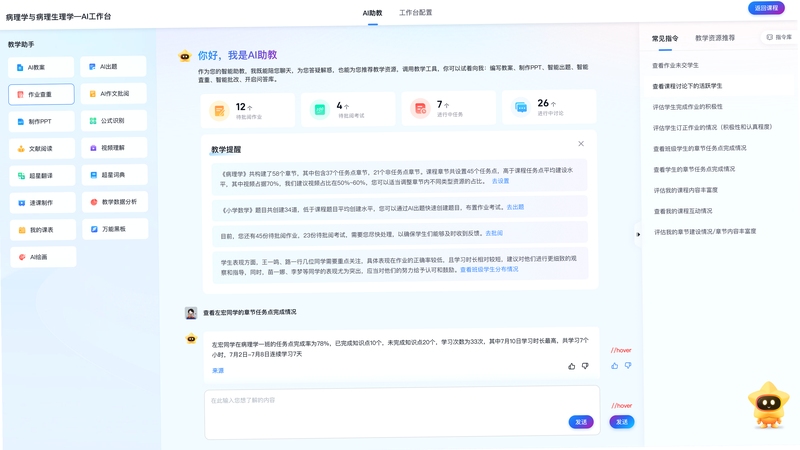This screenshot has width=800, height=450.
Task: Select command 评估学生订正作业的情况
Action: [712, 127]
